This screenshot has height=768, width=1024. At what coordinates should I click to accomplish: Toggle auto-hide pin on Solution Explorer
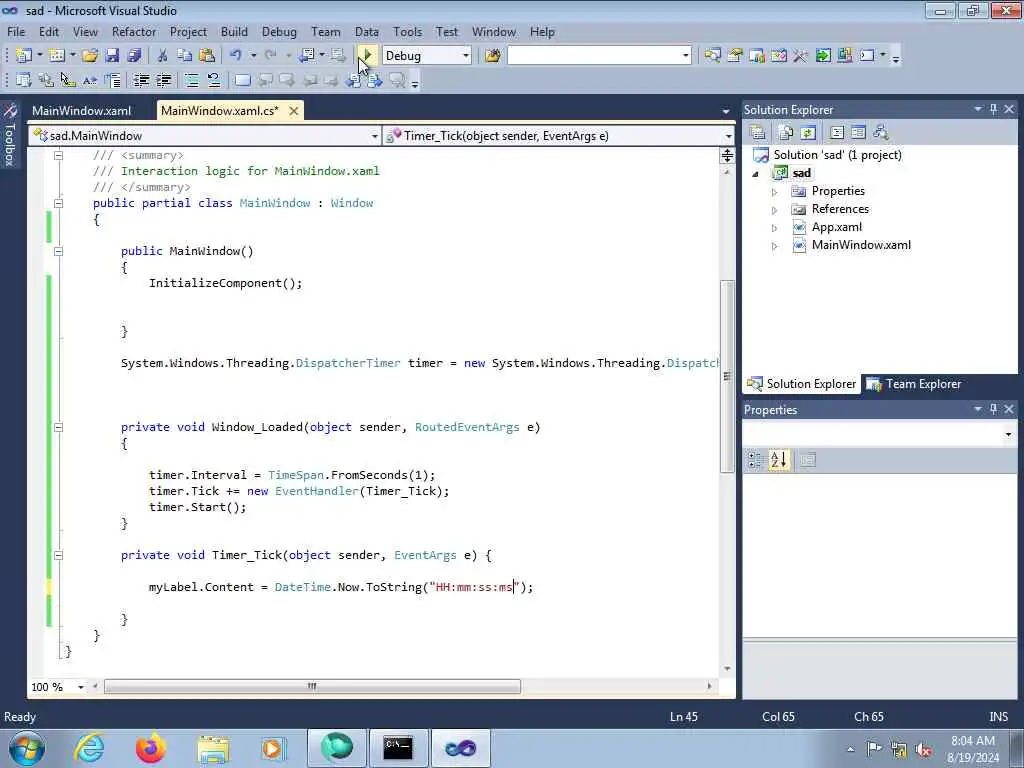click(993, 109)
